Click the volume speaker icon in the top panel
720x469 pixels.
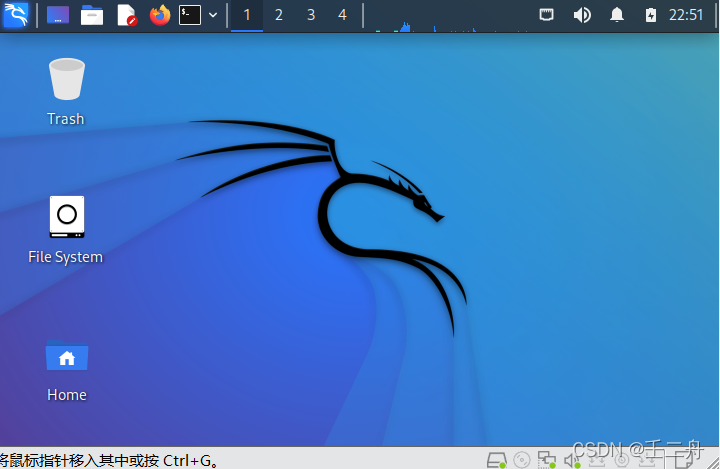tap(582, 15)
